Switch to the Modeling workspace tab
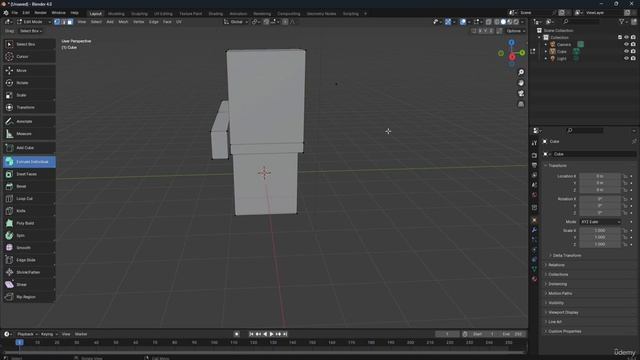This screenshot has height=360, width=640. tap(116, 13)
